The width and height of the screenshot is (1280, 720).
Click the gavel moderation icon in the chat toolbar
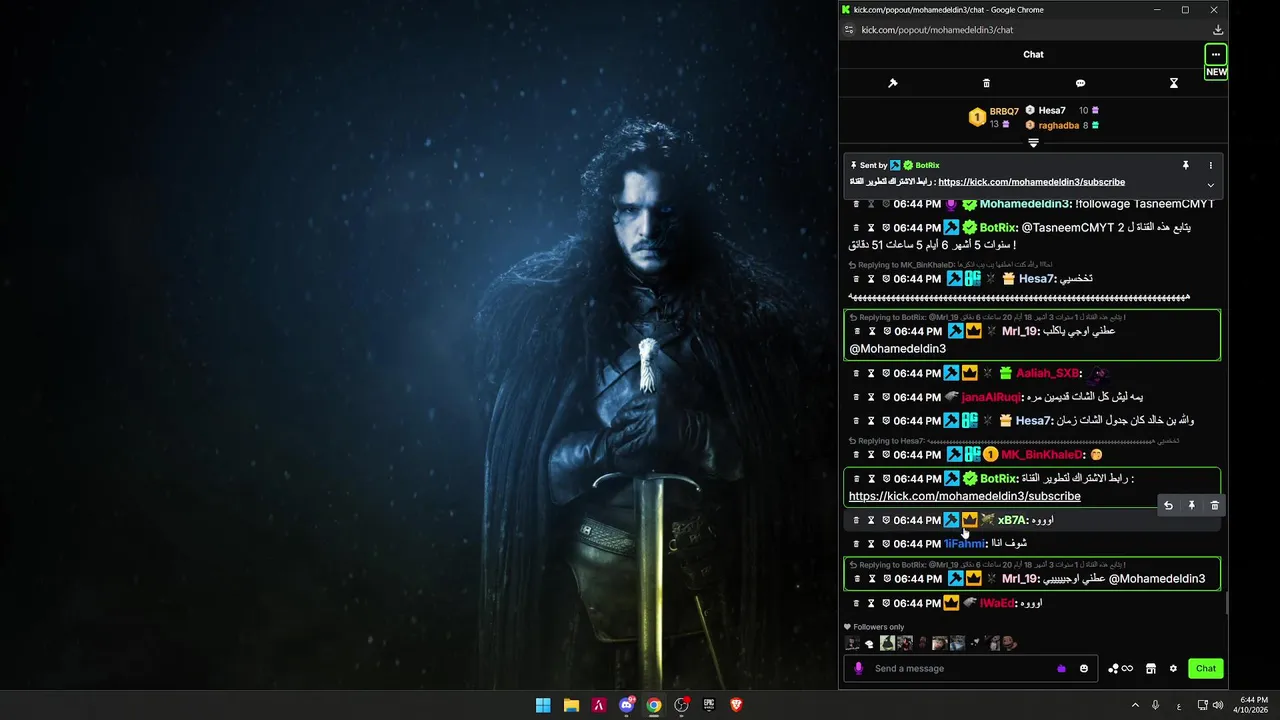pos(893,83)
